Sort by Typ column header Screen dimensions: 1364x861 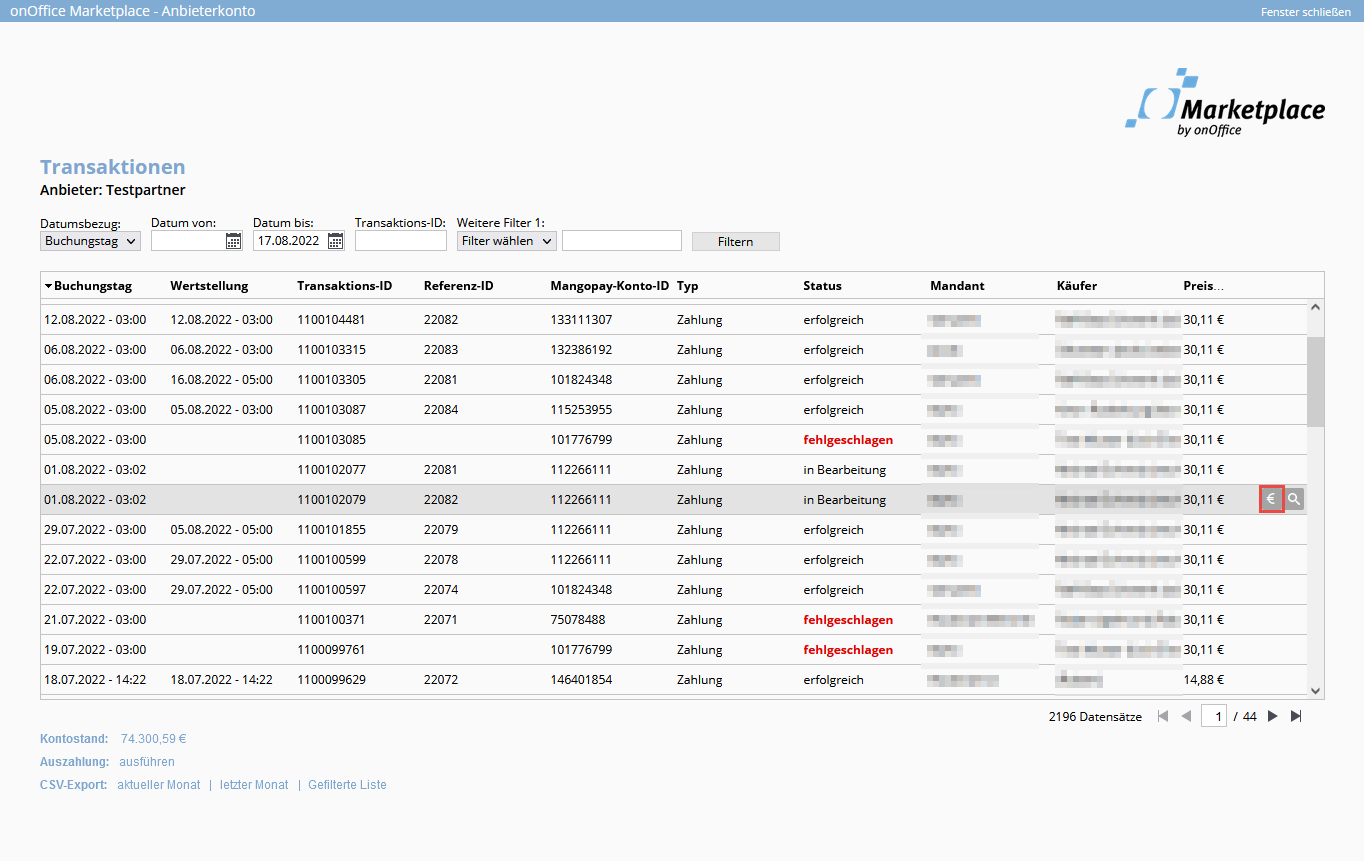point(688,286)
